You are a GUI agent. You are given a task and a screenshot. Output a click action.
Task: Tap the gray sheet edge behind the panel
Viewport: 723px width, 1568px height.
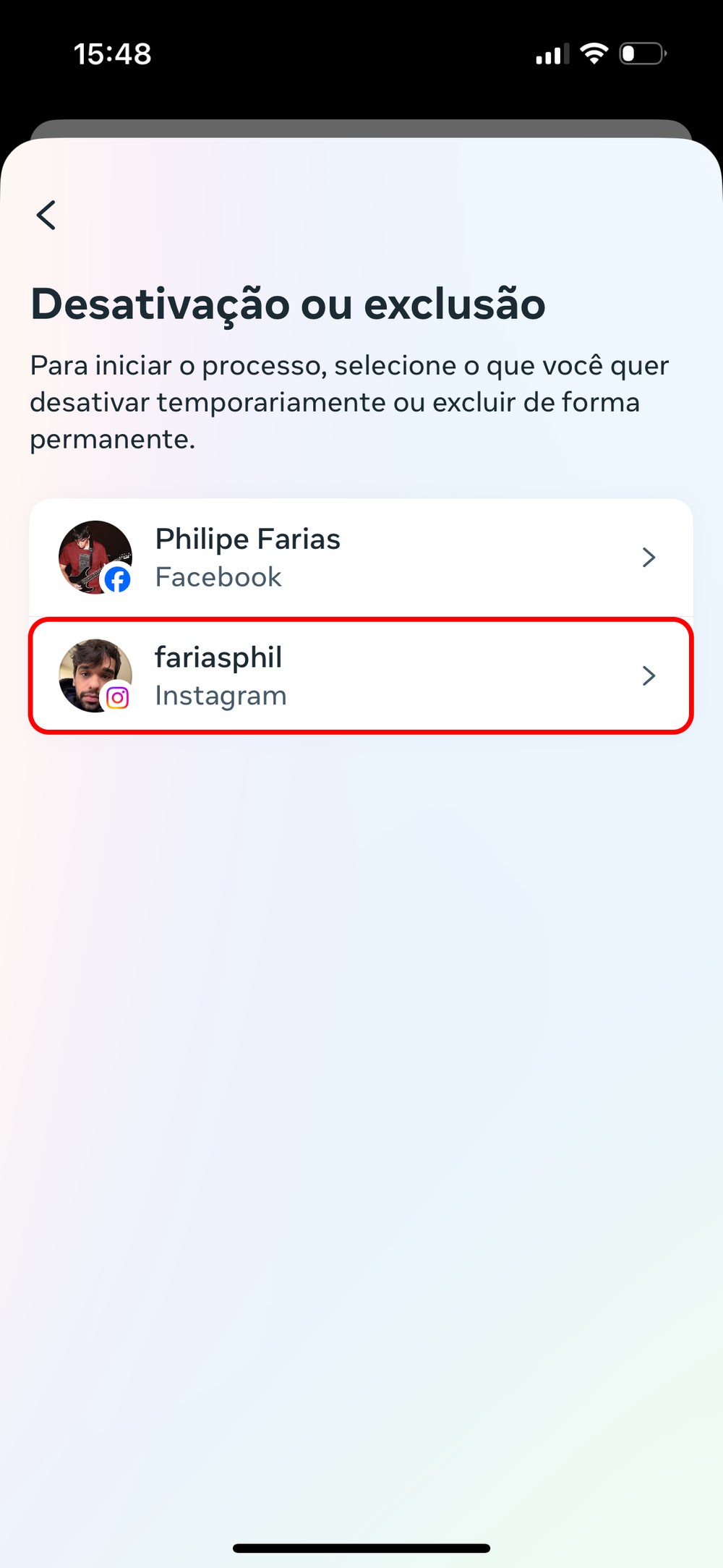(361, 128)
